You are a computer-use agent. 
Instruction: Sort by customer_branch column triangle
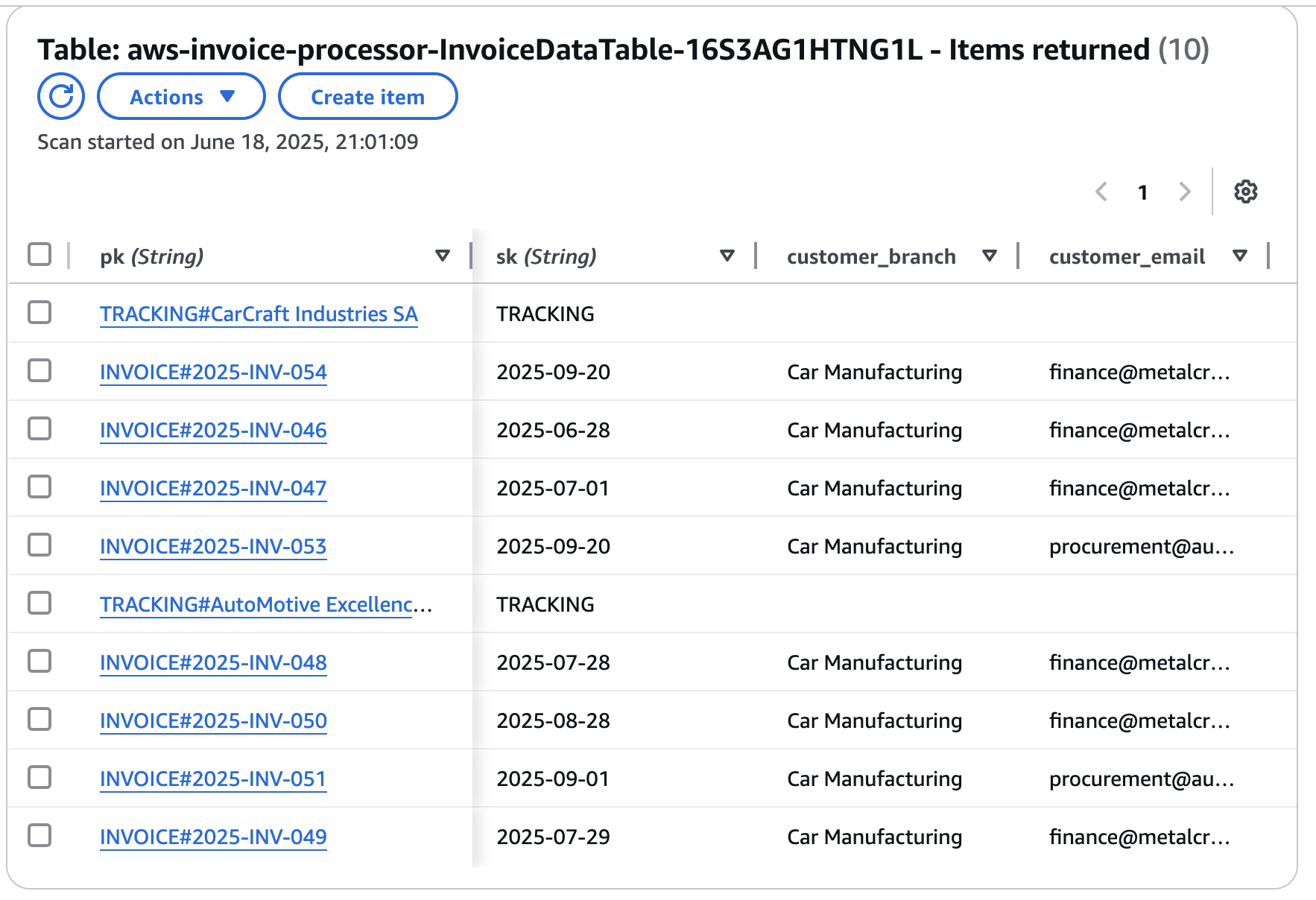(990, 256)
